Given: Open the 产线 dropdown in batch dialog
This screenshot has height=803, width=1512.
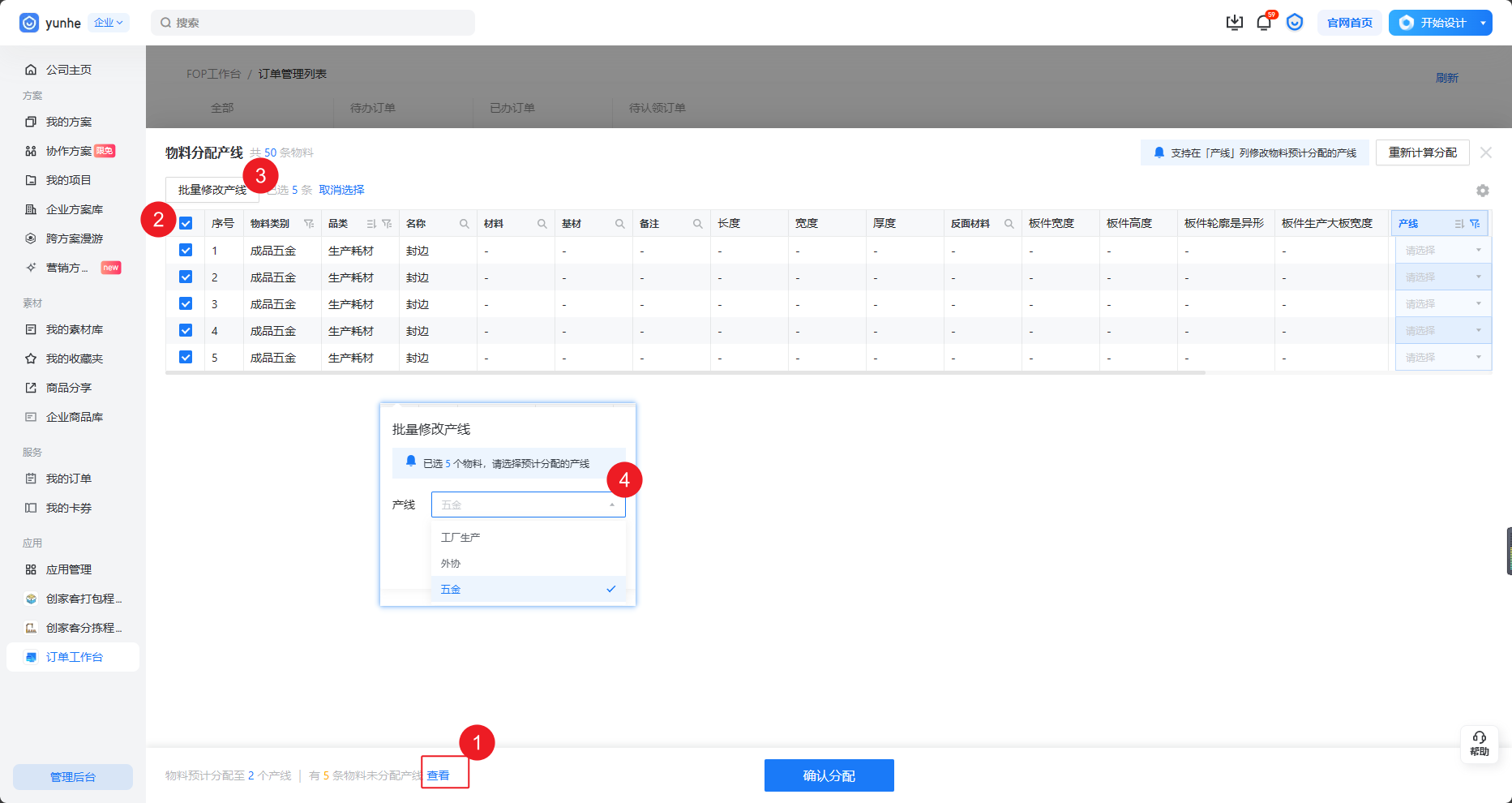Looking at the screenshot, I should tap(528, 505).
